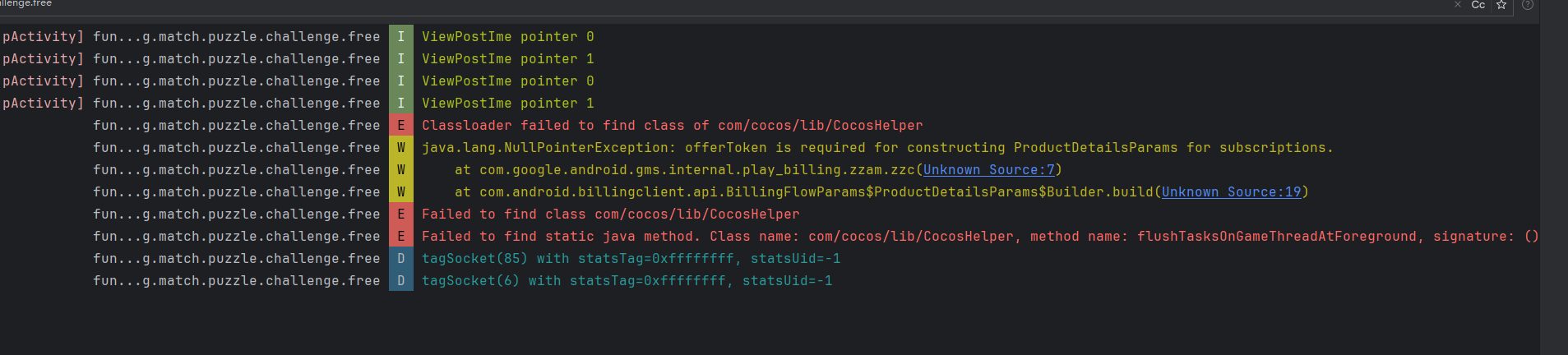
Task: Select the tagSocket(6) debug log line
Action: point(627,281)
